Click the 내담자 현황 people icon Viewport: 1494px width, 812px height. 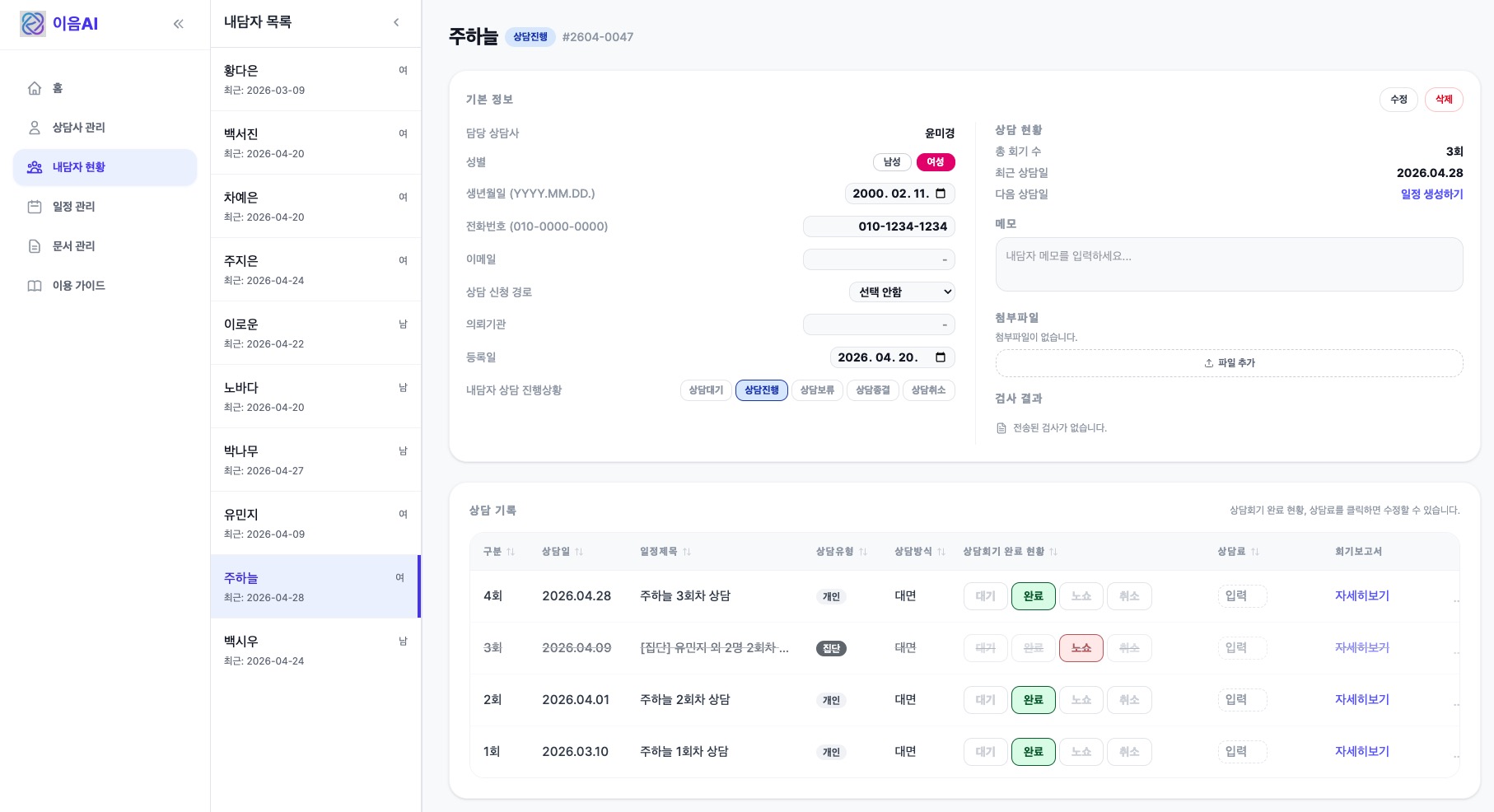[34, 167]
